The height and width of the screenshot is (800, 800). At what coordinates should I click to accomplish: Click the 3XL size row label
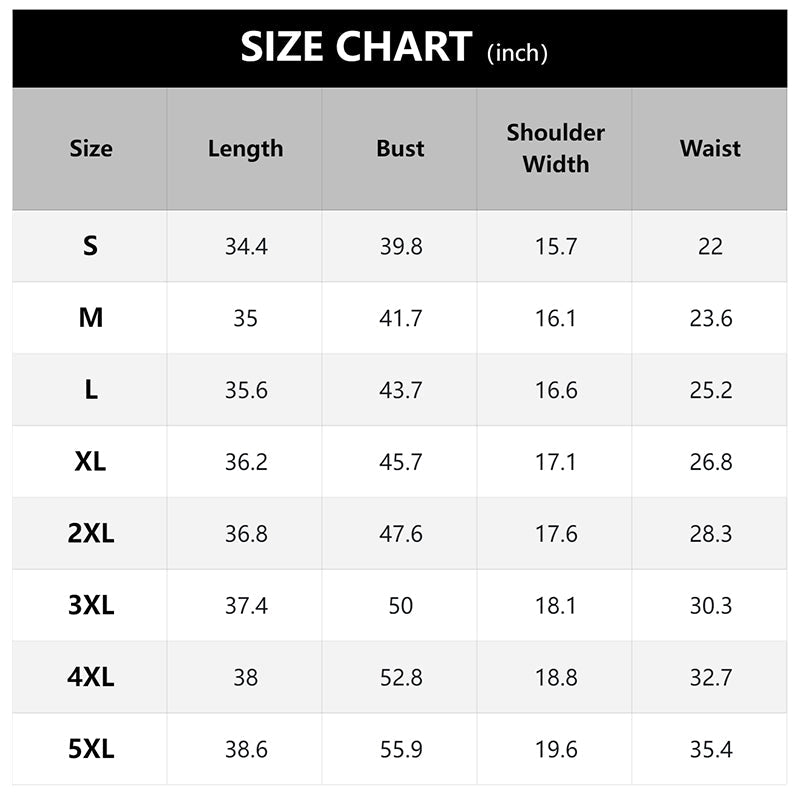point(91,606)
